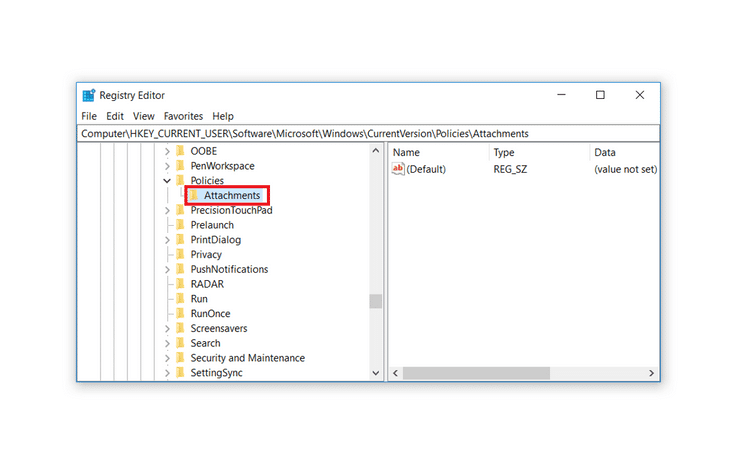
Task: Click the Registry Editor app icon in title bar
Action: click(88, 95)
